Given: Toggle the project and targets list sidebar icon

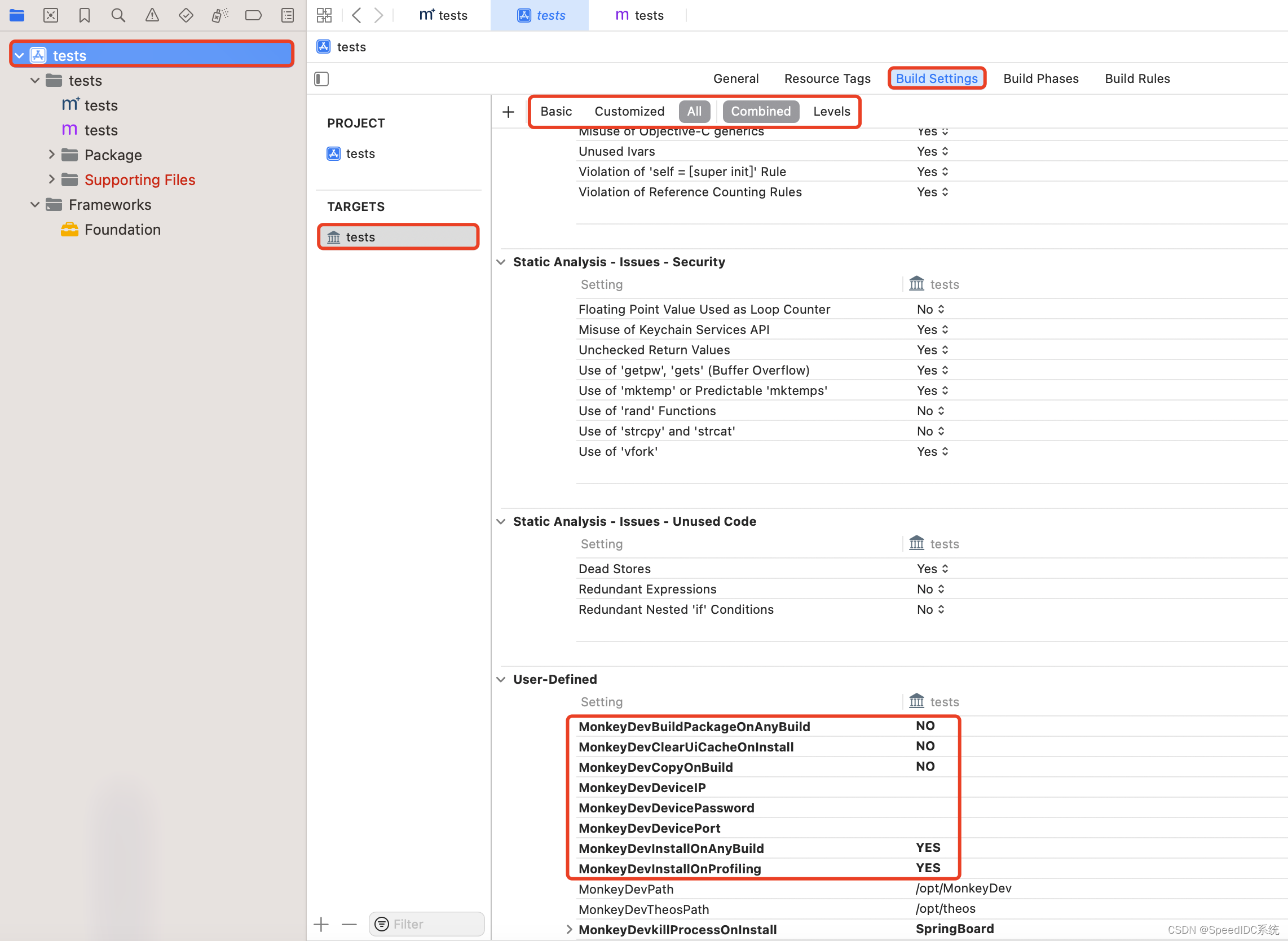Looking at the screenshot, I should [321, 78].
